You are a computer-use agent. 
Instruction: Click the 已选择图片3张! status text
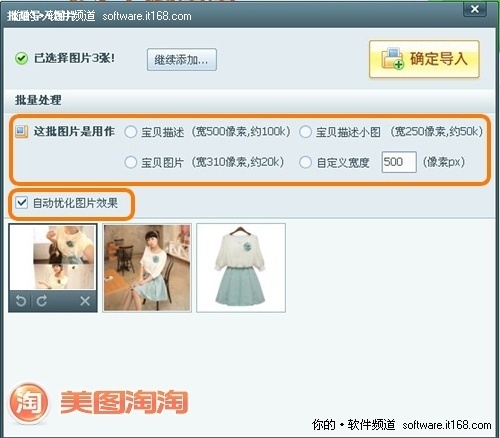[74, 58]
